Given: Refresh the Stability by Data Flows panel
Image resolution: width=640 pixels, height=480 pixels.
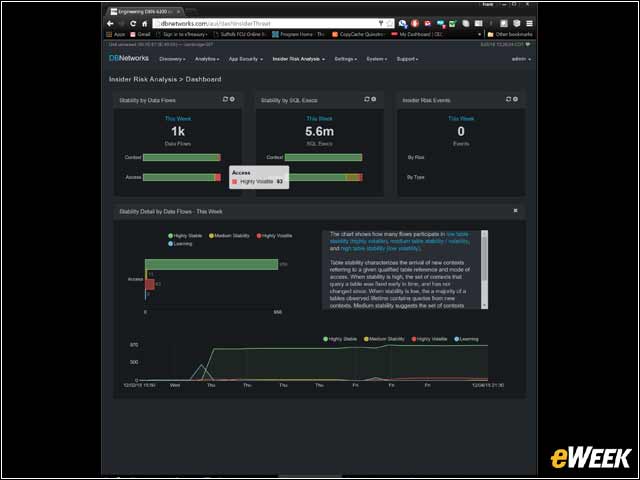Looking at the screenshot, I should pyautogui.click(x=225, y=99).
